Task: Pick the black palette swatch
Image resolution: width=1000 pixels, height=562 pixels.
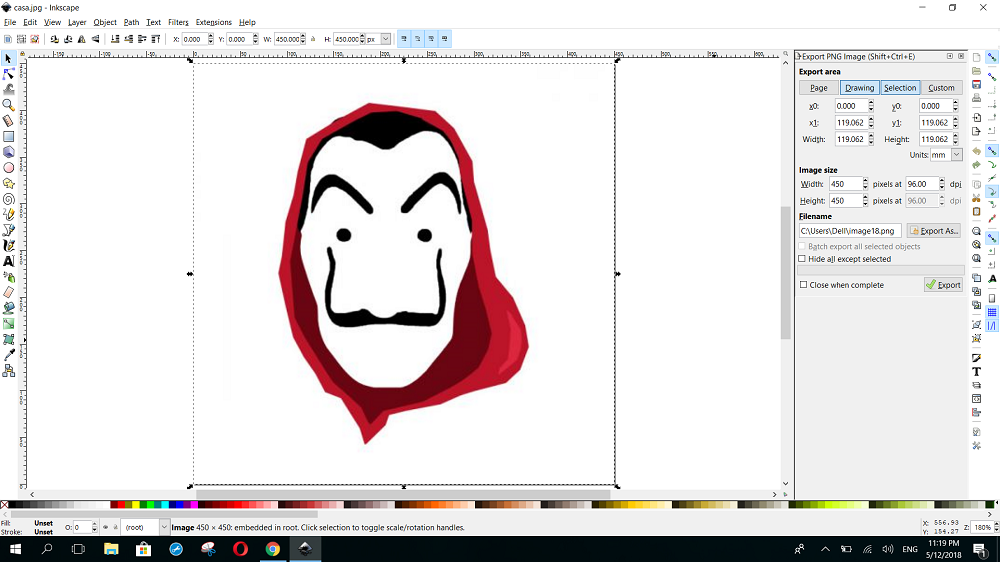Action: 12,505
